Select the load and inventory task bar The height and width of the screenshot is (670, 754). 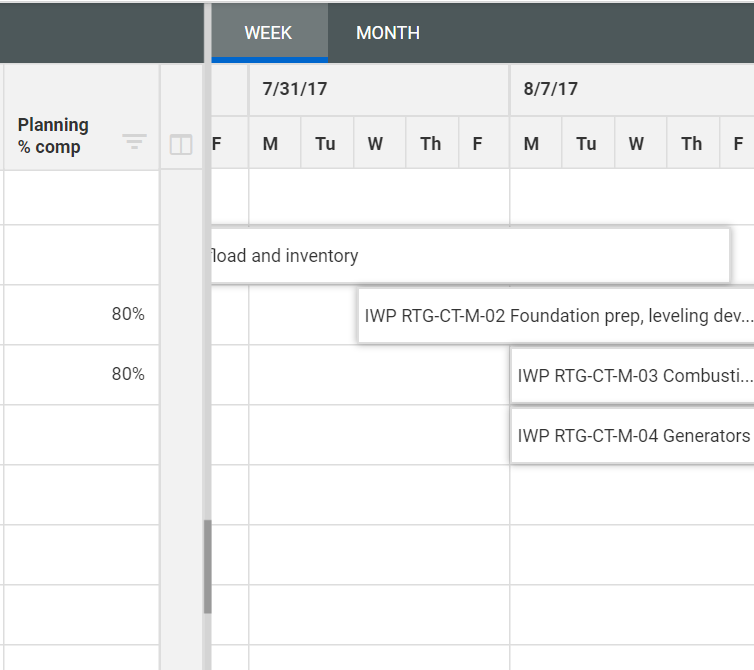pos(470,256)
